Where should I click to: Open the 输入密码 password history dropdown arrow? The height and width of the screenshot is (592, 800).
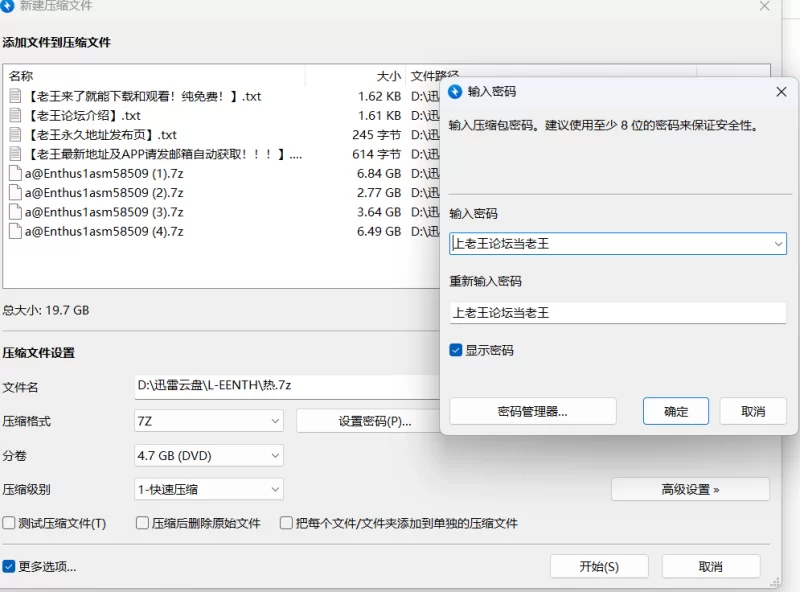tap(778, 244)
